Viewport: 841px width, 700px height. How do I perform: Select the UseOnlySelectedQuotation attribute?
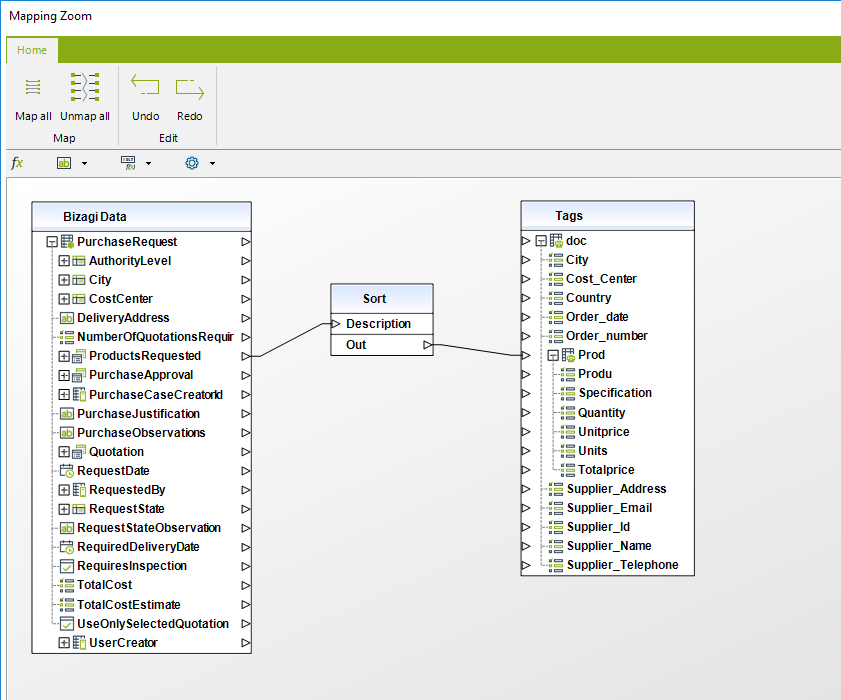[153, 623]
